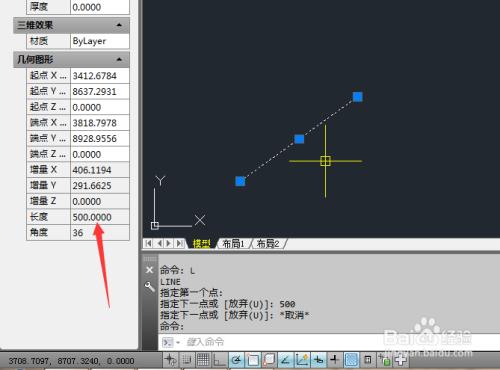Toggle 3D Object Snap in status bar
500x370 pixels.
[x=269, y=360]
